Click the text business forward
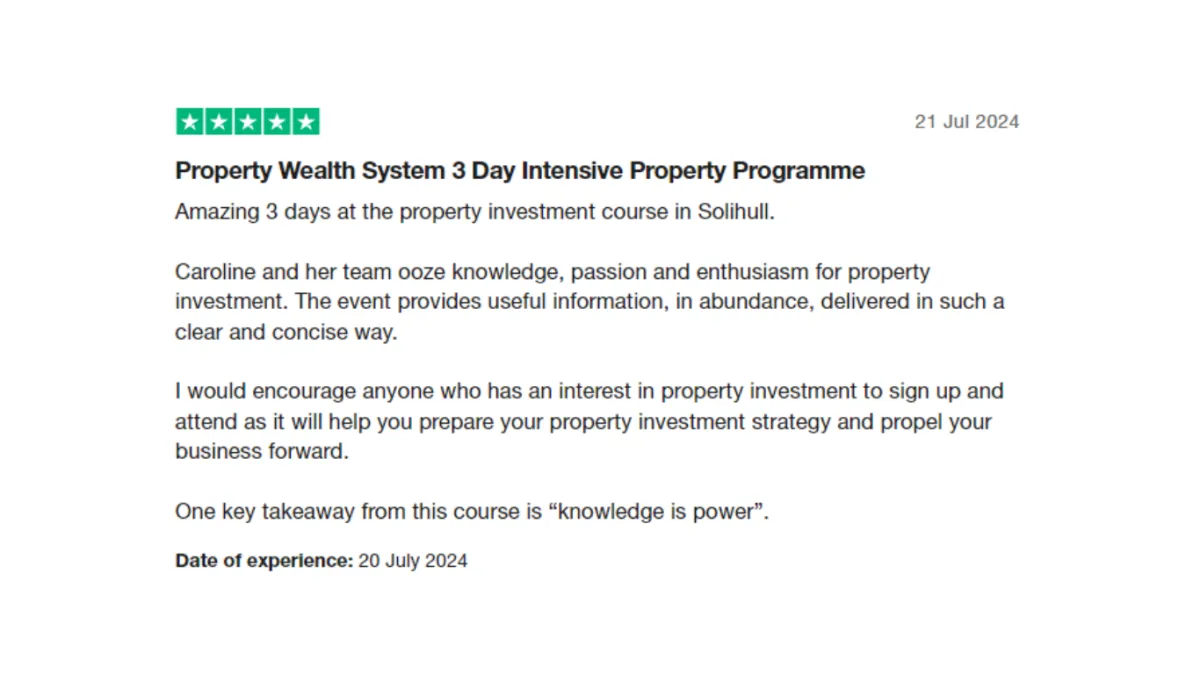The height and width of the screenshot is (674, 1200). [x=262, y=451]
